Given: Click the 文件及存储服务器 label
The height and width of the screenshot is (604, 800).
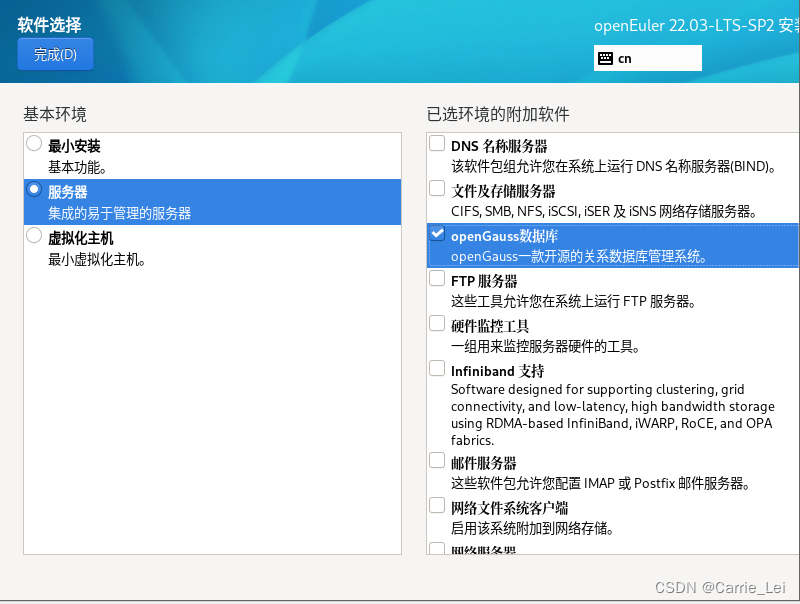Looking at the screenshot, I should click(503, 191).
